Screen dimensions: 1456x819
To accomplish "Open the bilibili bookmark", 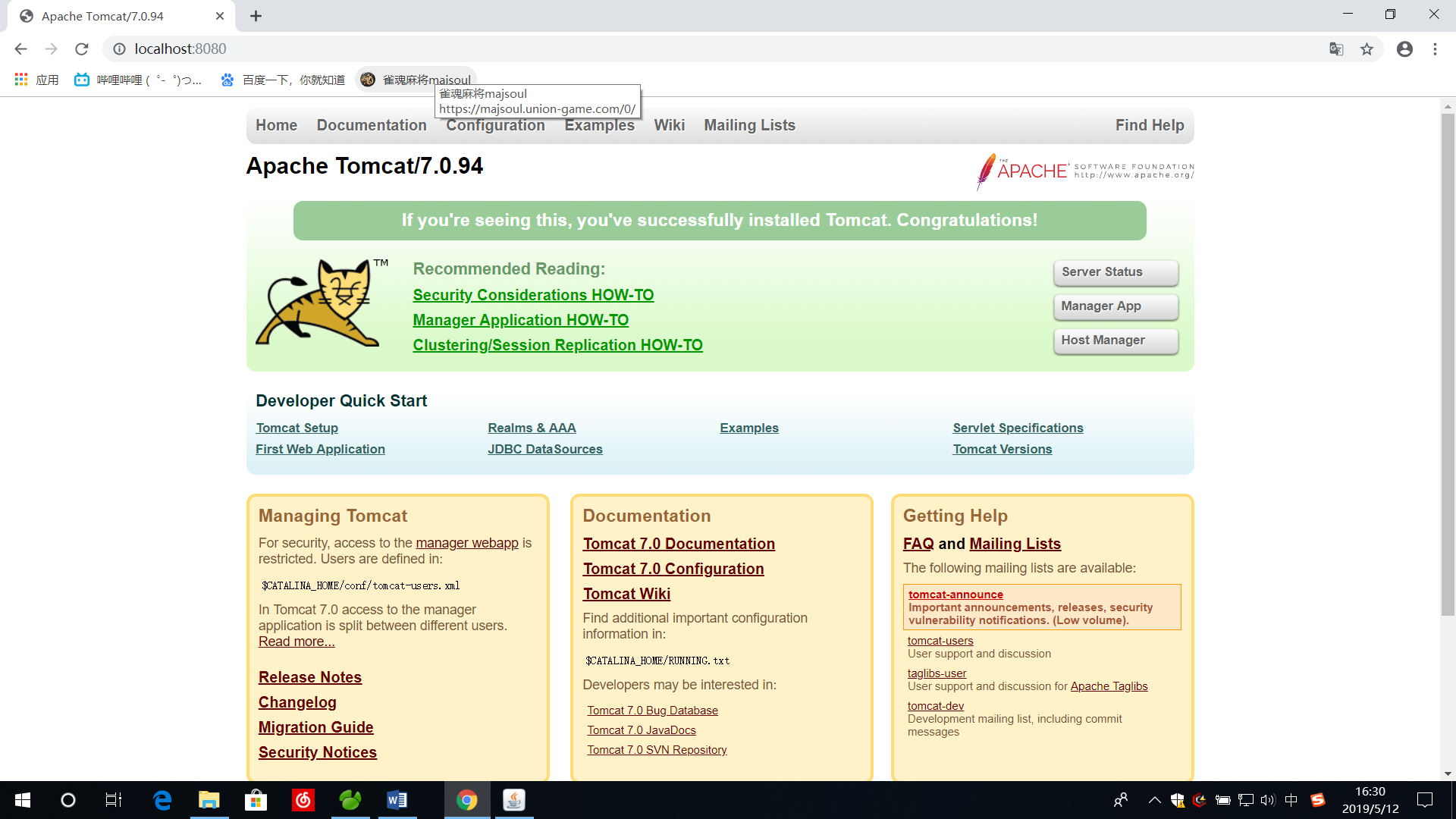I will click(138, 80).
